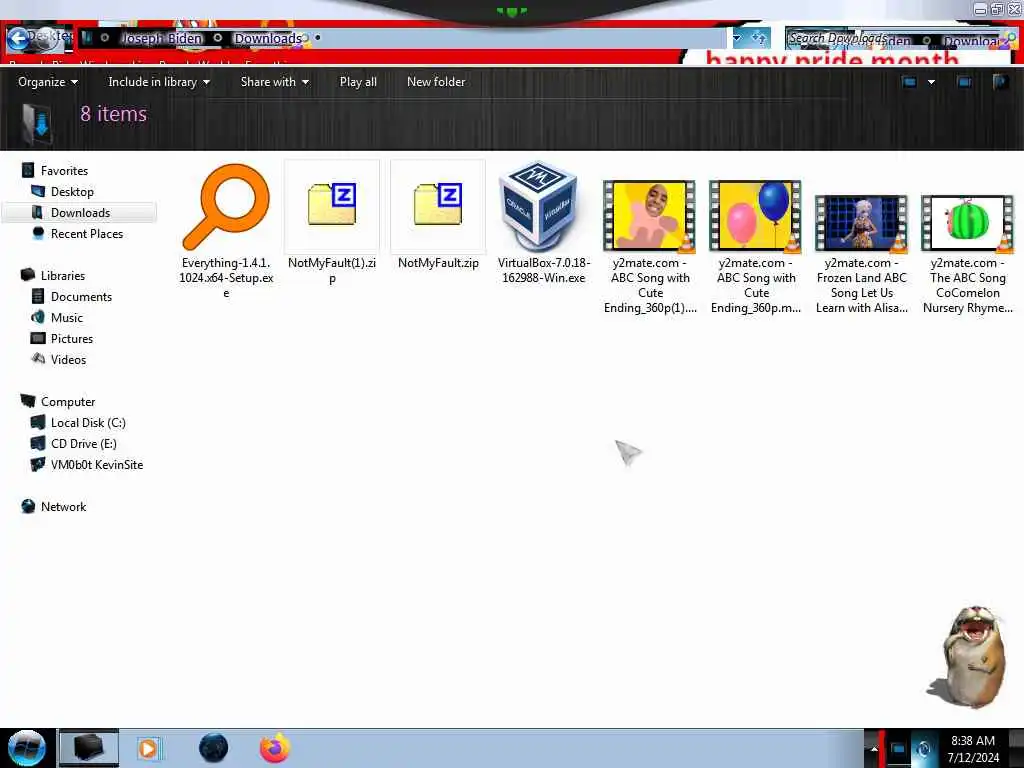This screenshot has height=768, width=1024.
Task: Click the Recent Places icon
Action: [x=38, y=233]
